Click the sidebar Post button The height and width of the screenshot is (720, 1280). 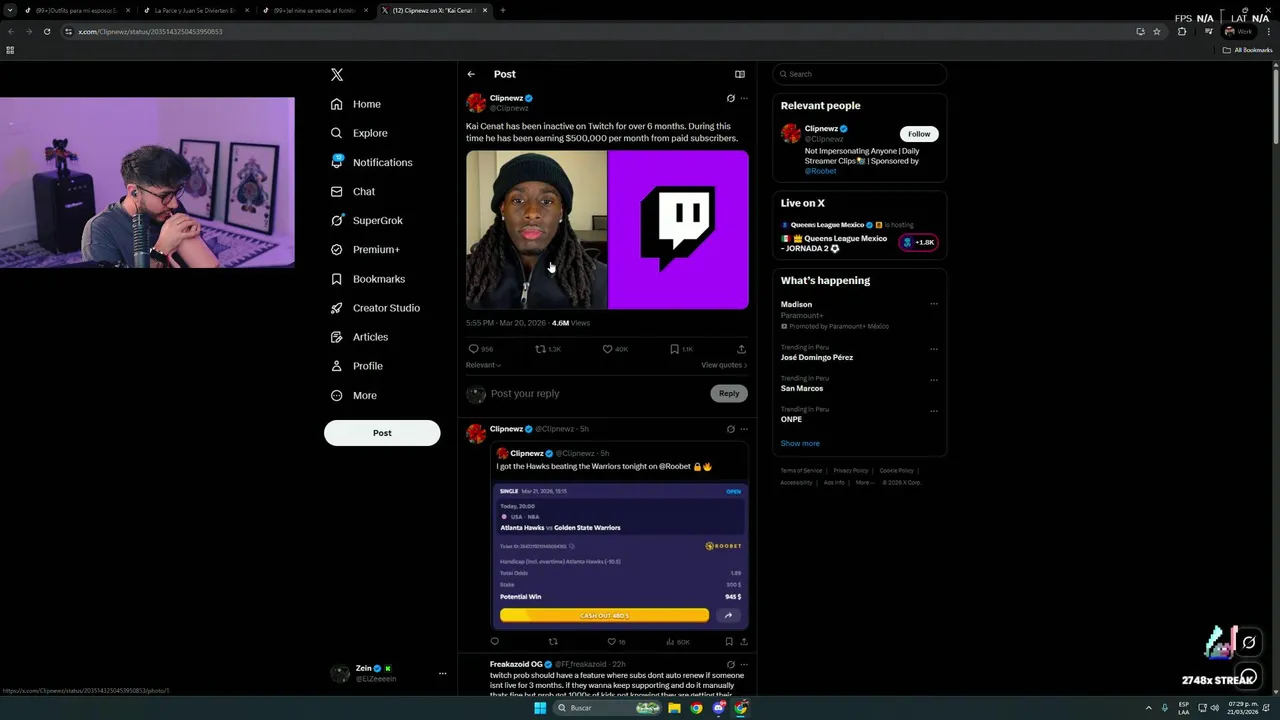coord(382,433)
